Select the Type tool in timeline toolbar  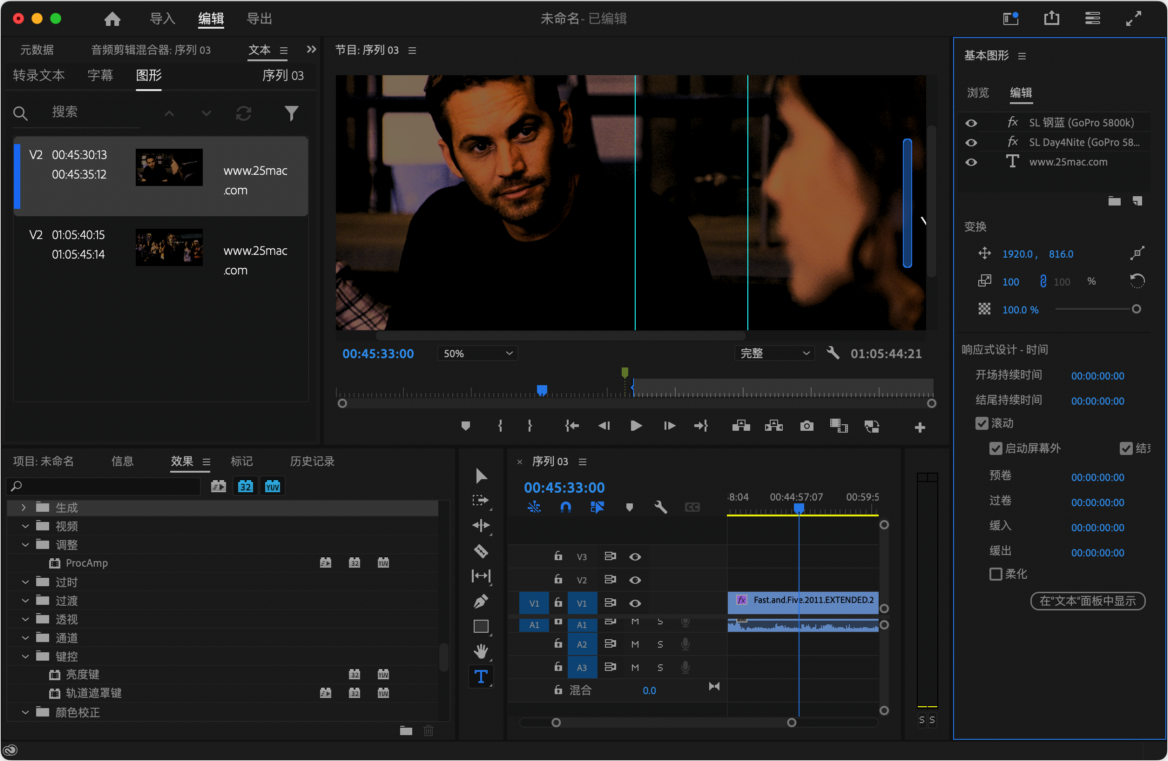point(480,677)
